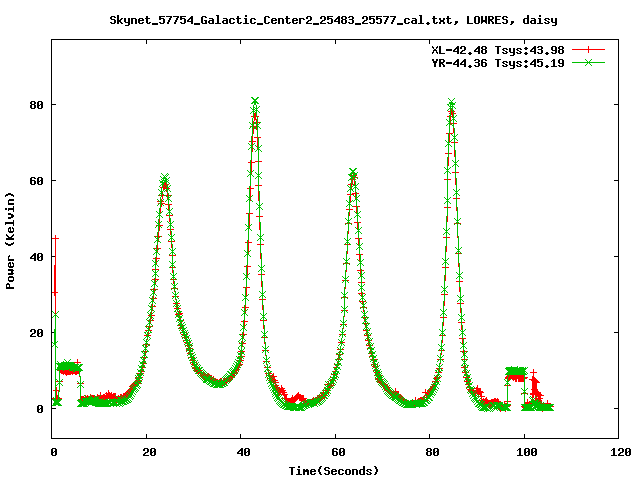Click the x-axis tick label 0
Image resolution: width=640 pixels, height=480 pixels.
click(53, 452)
